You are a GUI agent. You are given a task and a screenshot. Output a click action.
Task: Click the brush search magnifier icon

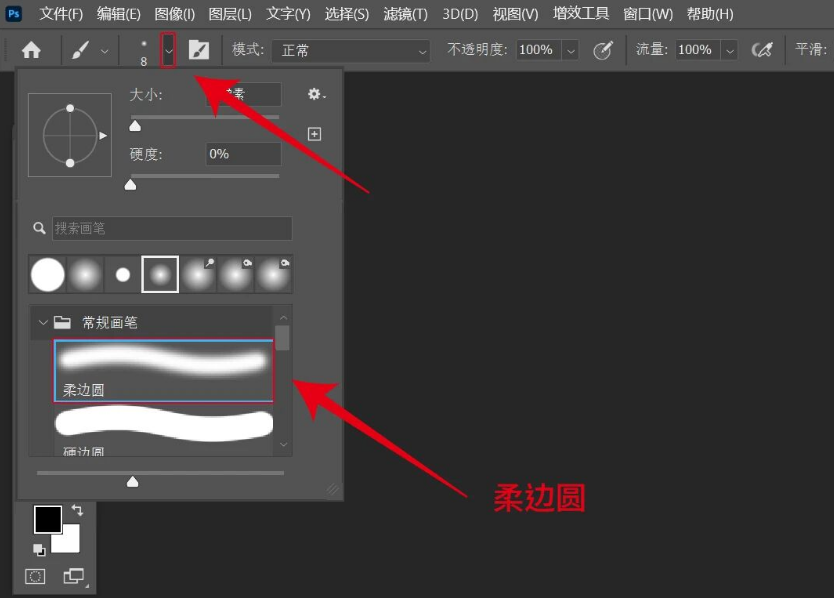(39, 228)
